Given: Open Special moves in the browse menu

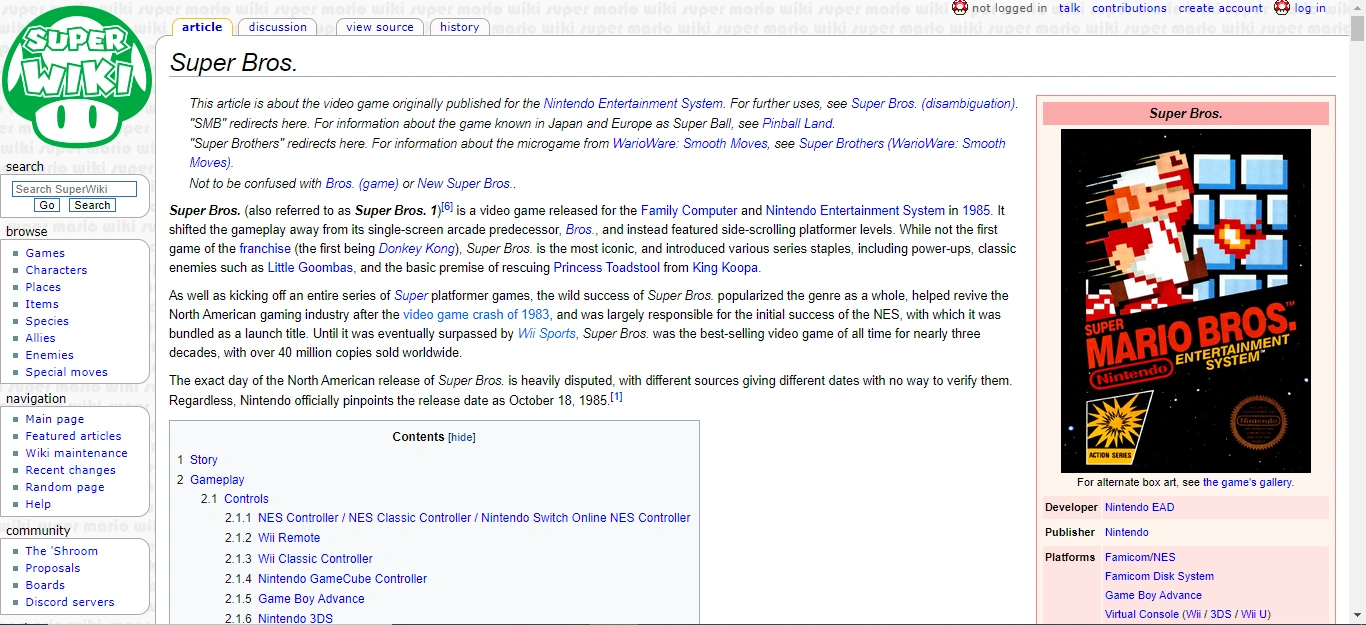Looking at the screenshot, I should pyautogui.click(x=67, y=372).
